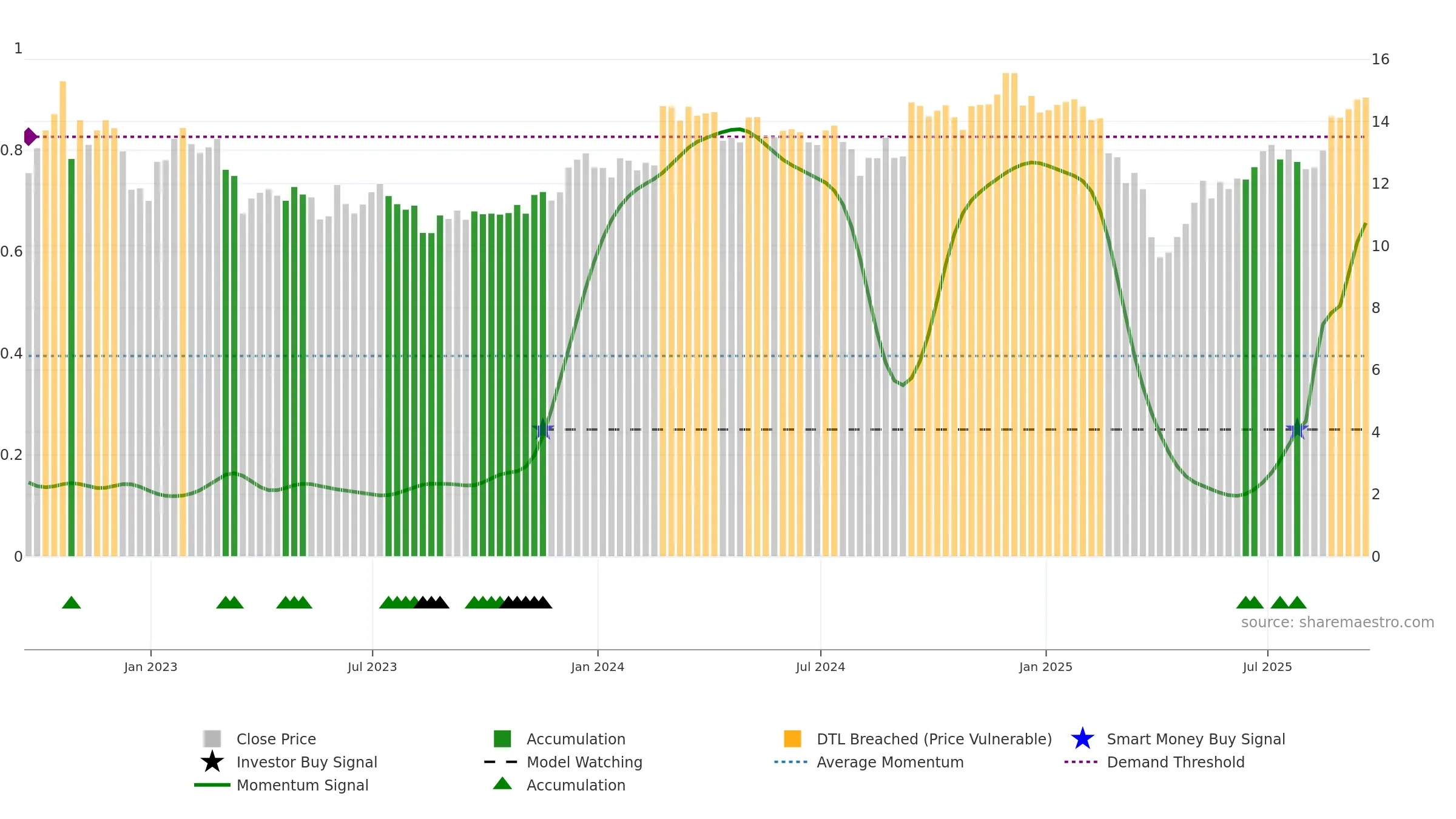This screenshot has width=1456, height=819.
Task: Click the lone green triangle before Jan 2023
Action: coord(72,602)
